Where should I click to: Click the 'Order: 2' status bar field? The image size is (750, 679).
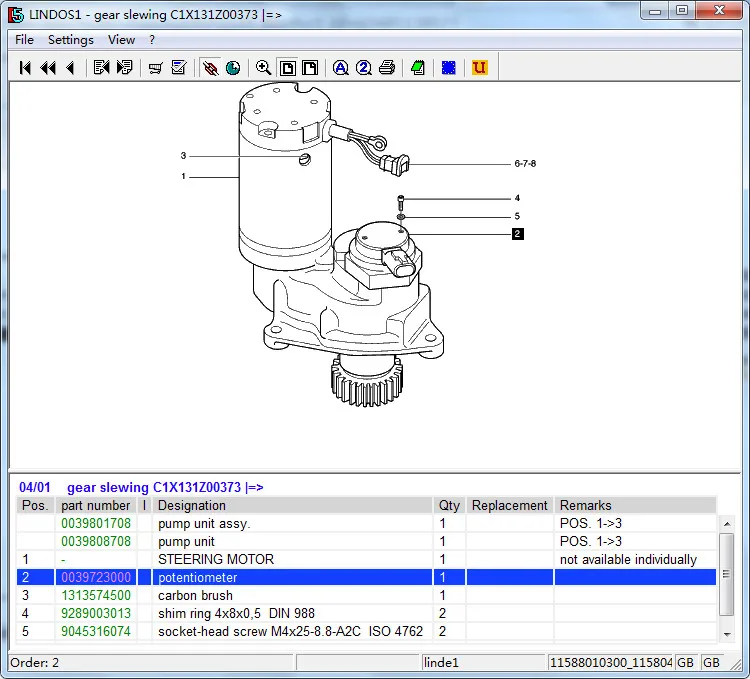click(x=151, y=663)
